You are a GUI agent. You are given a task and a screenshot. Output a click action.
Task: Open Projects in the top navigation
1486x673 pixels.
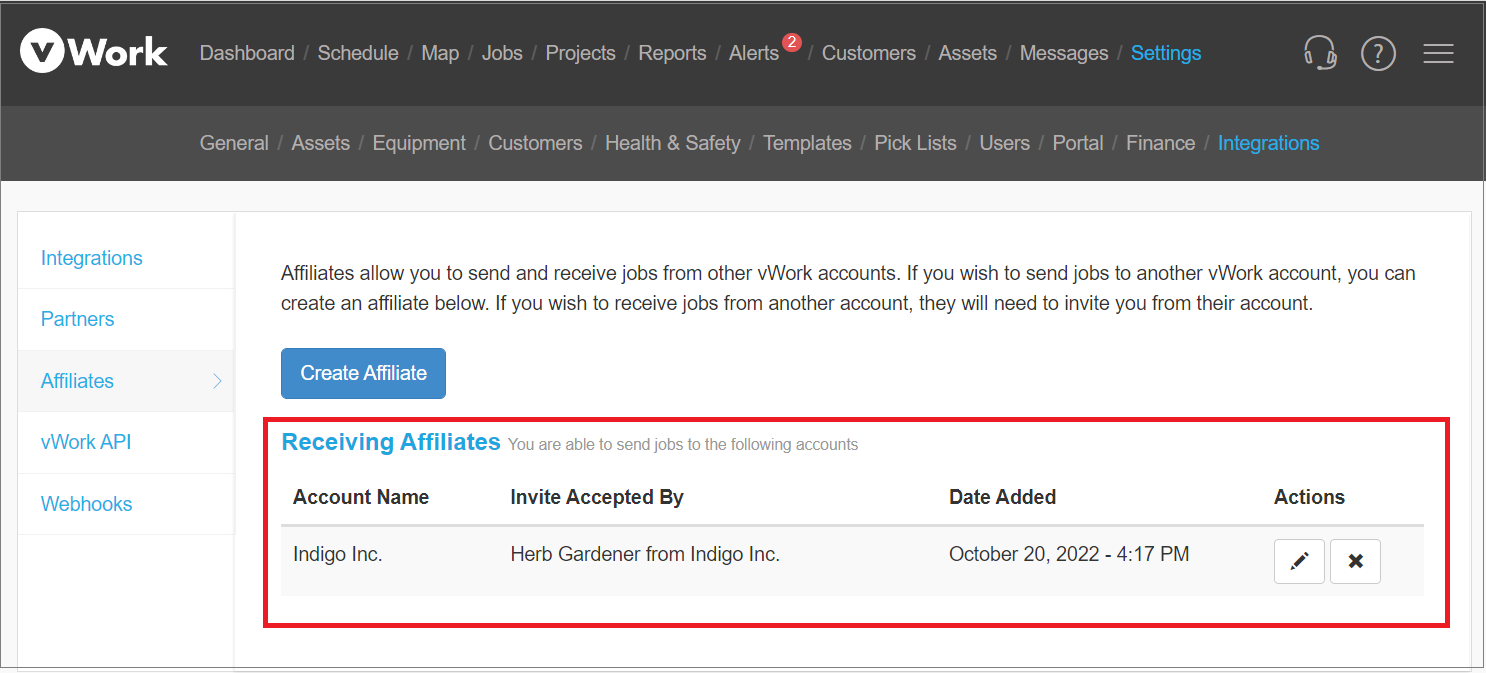pyautogui.click(x=581, y=53)
